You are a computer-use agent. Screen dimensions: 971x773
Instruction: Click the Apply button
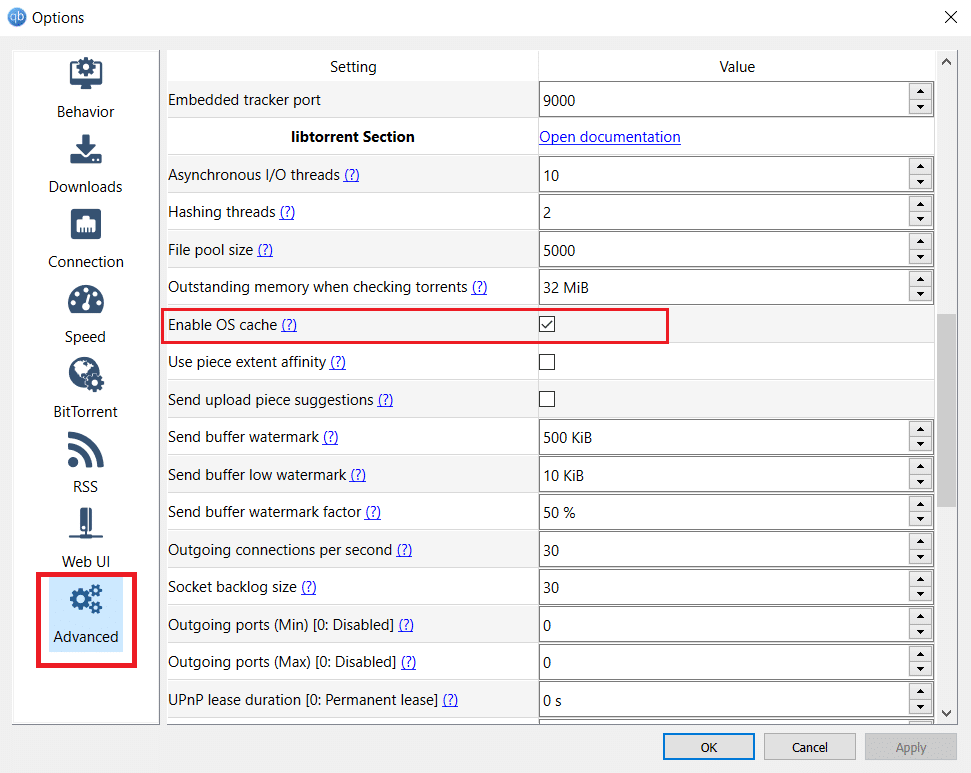point(910,747)
